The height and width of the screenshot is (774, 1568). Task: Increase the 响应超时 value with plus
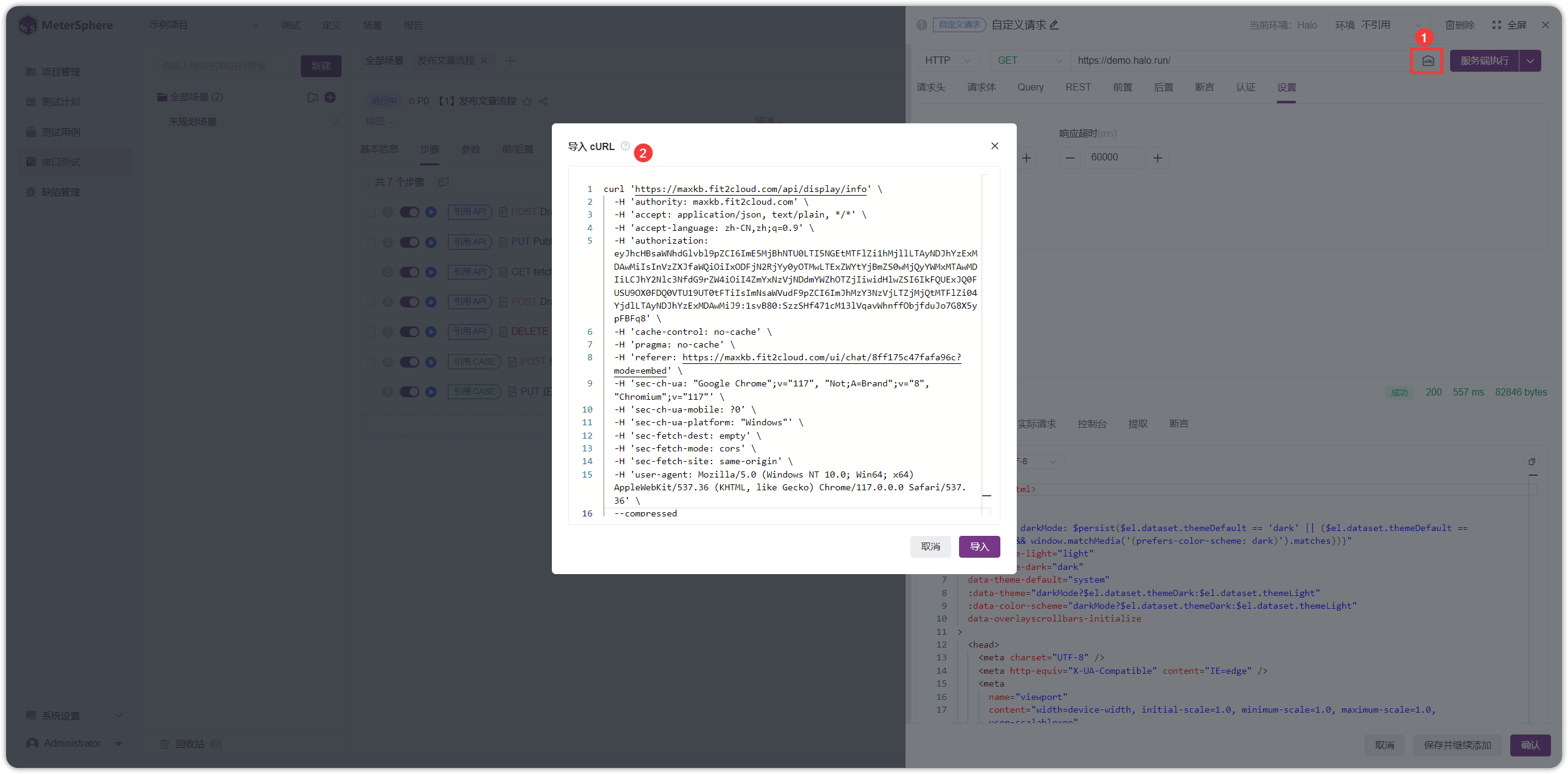click(x=1157, y=157)
